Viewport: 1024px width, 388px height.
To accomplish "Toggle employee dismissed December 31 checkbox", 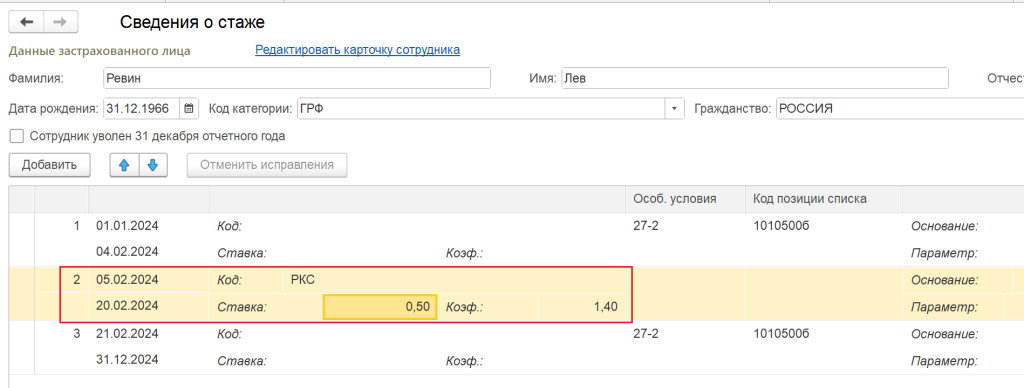I will (x=17, y=137).
